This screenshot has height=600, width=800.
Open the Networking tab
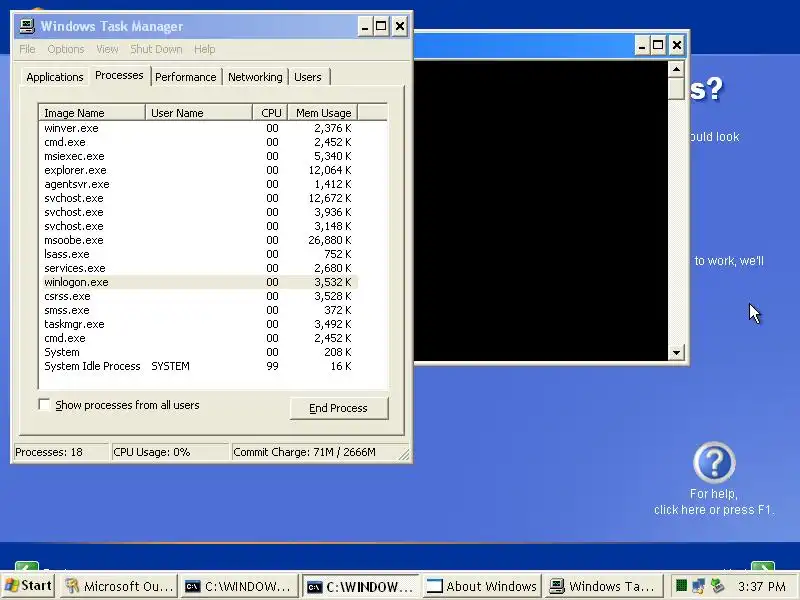click(x=255, y=77)
